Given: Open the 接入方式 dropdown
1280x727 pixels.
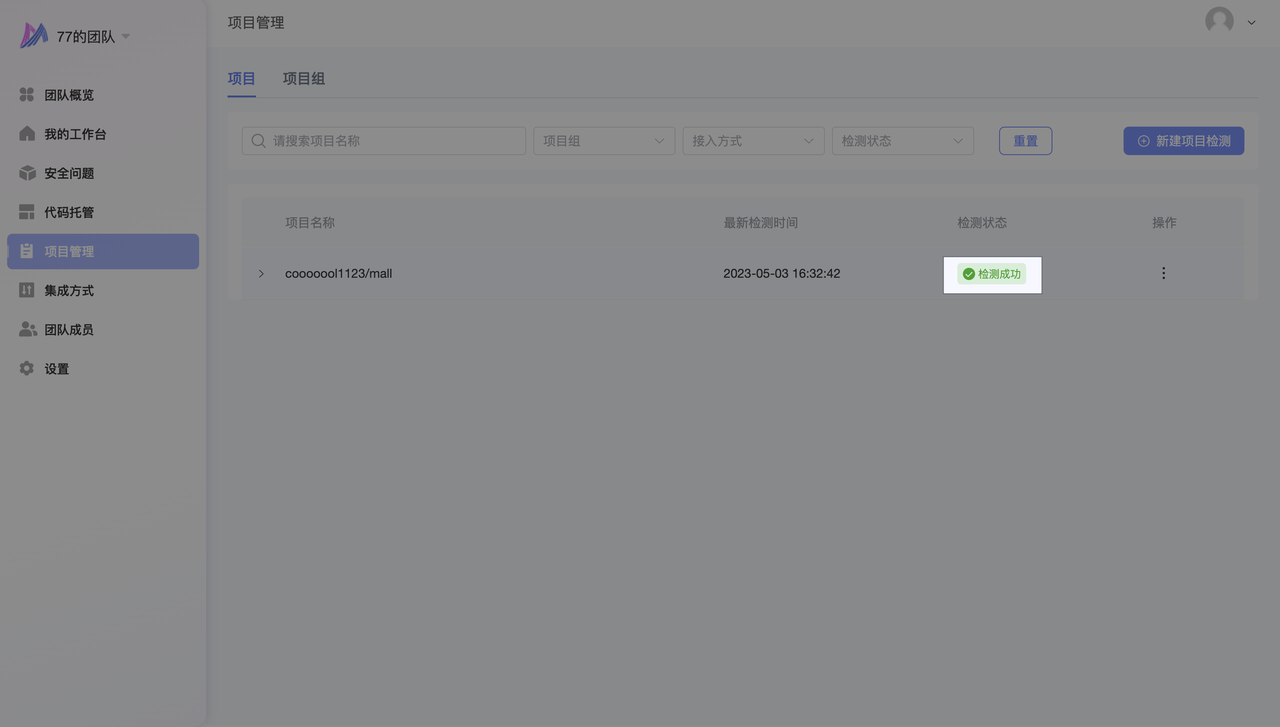Looking at the screenshot, I should (x=752, y=141).
